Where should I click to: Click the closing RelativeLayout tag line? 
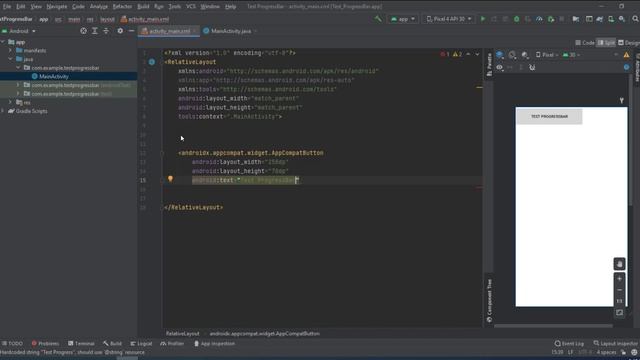click(193, 207)
